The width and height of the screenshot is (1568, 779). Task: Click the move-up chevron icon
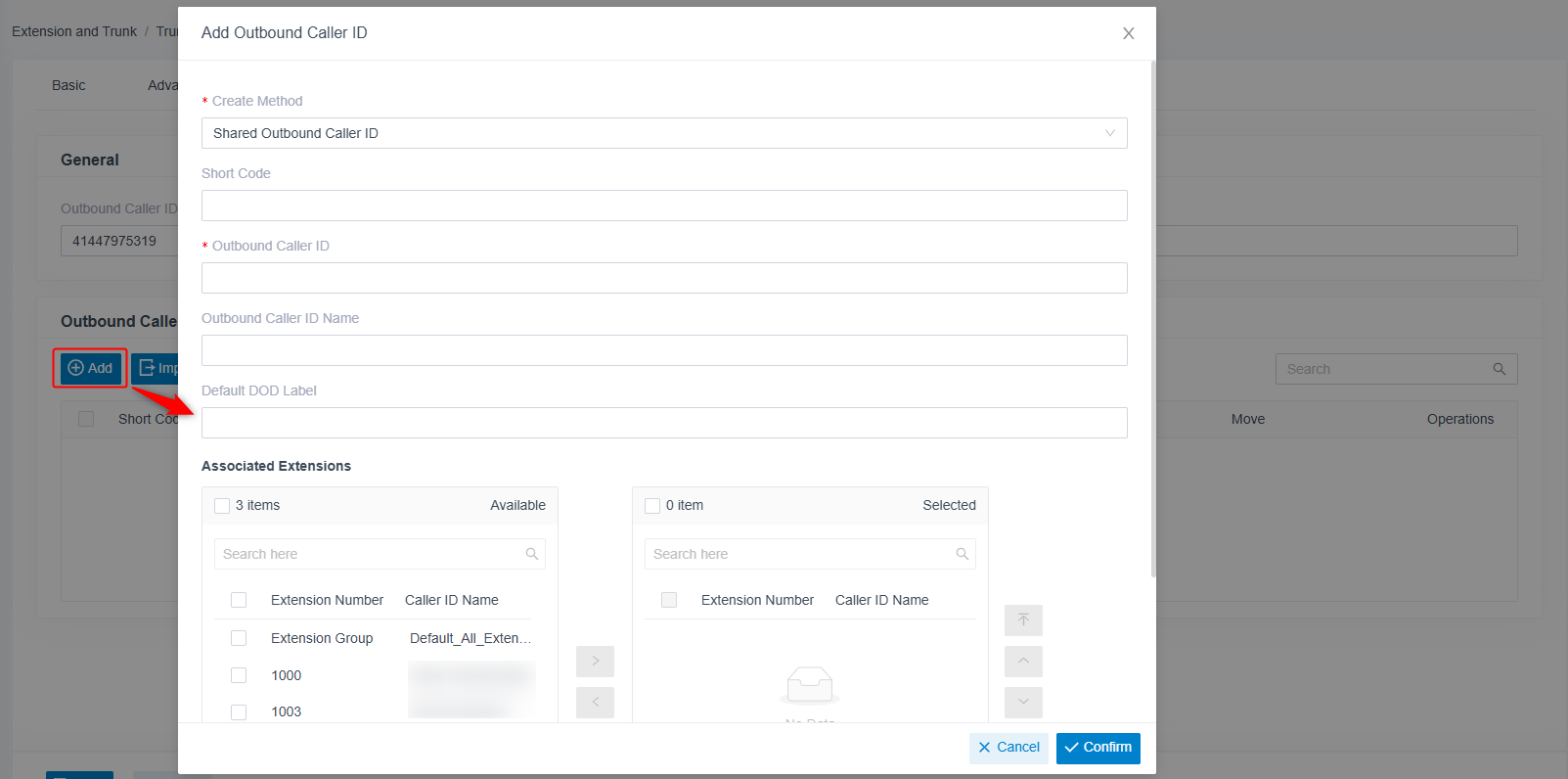(x=1023, y=662)
